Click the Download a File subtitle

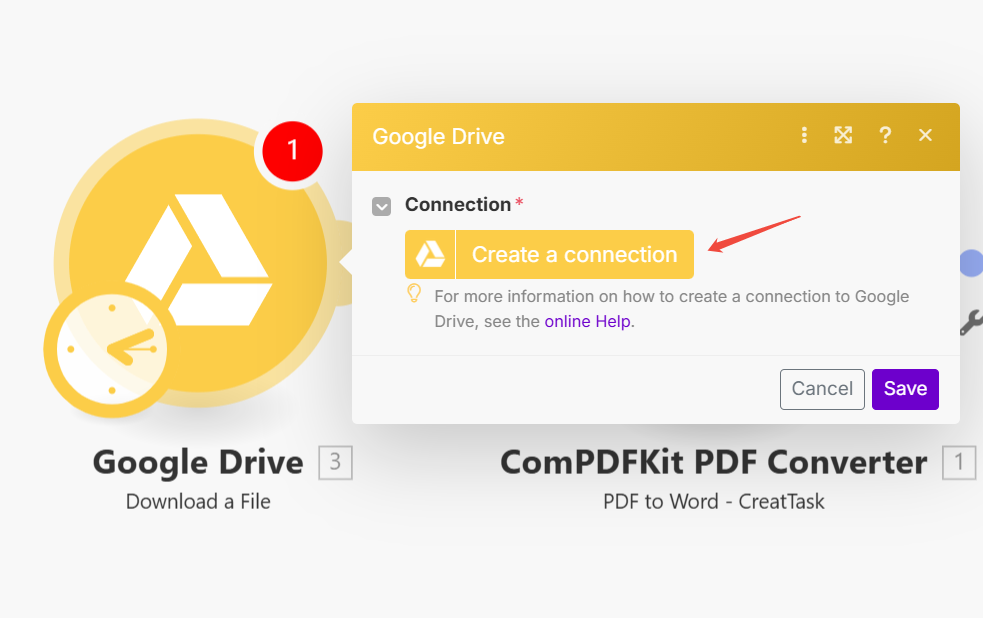(x=198, y=501)
